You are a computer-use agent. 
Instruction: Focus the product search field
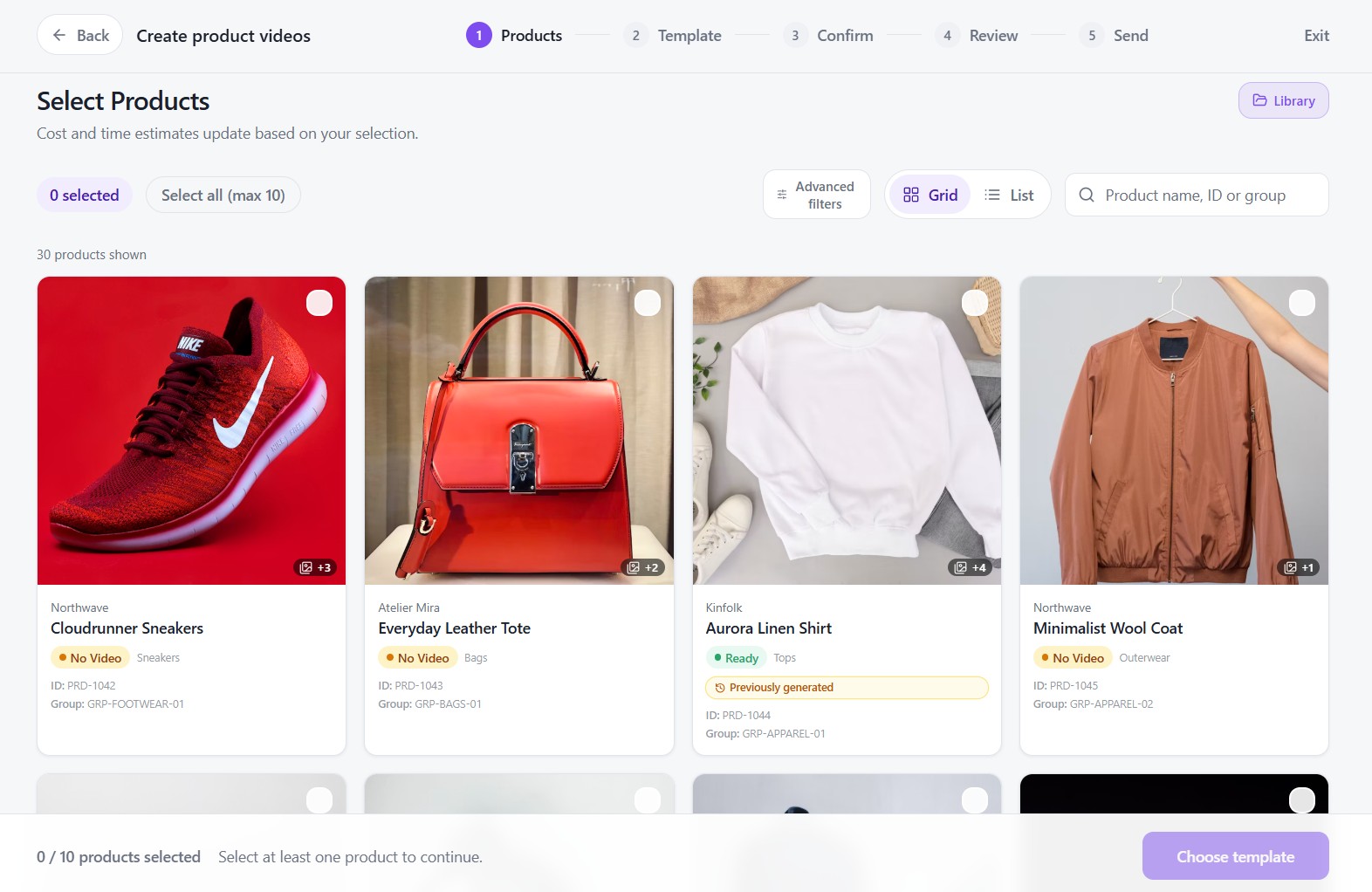tap(1197, 195)
